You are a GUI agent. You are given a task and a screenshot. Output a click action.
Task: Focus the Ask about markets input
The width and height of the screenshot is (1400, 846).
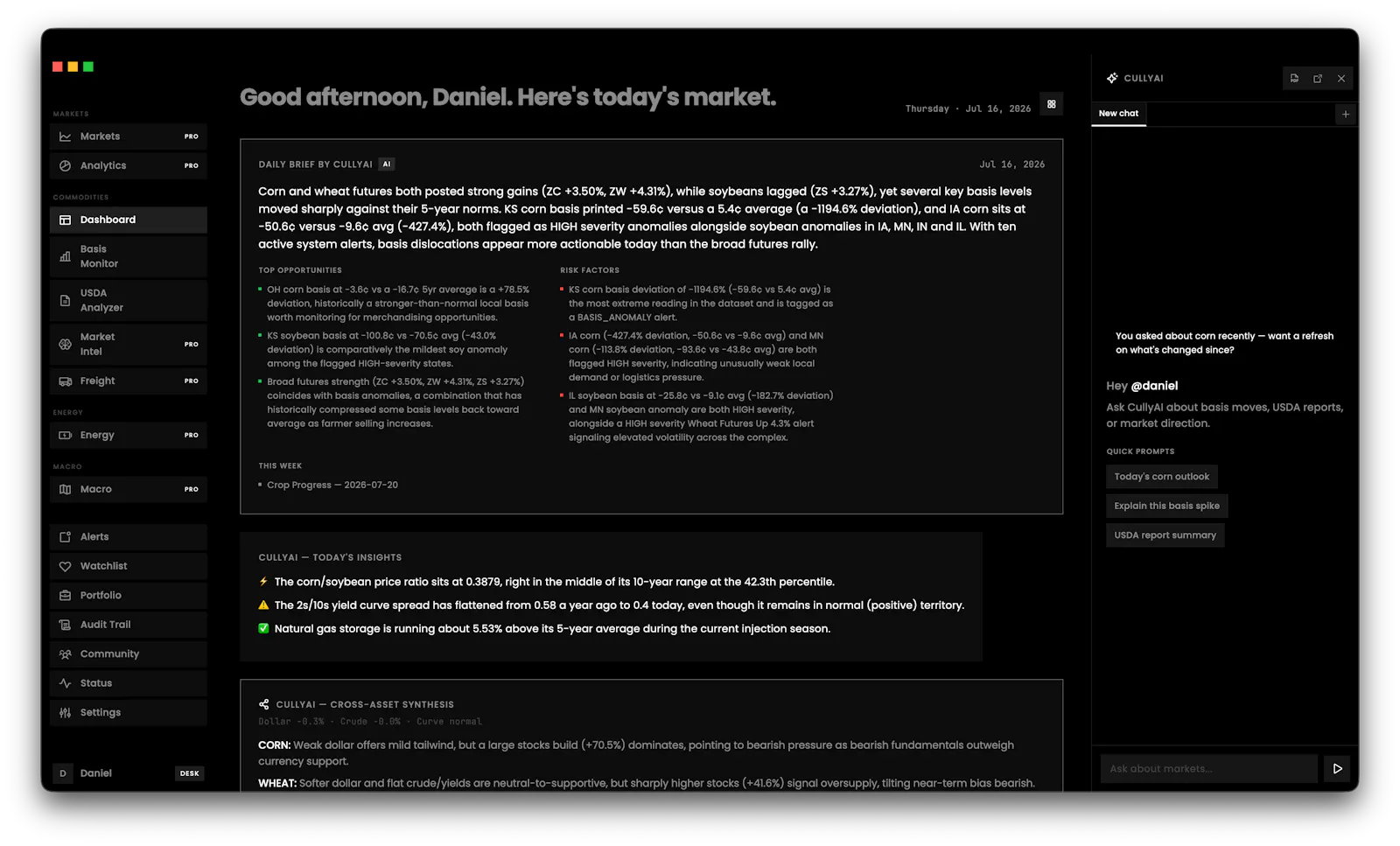point(1208,769)
